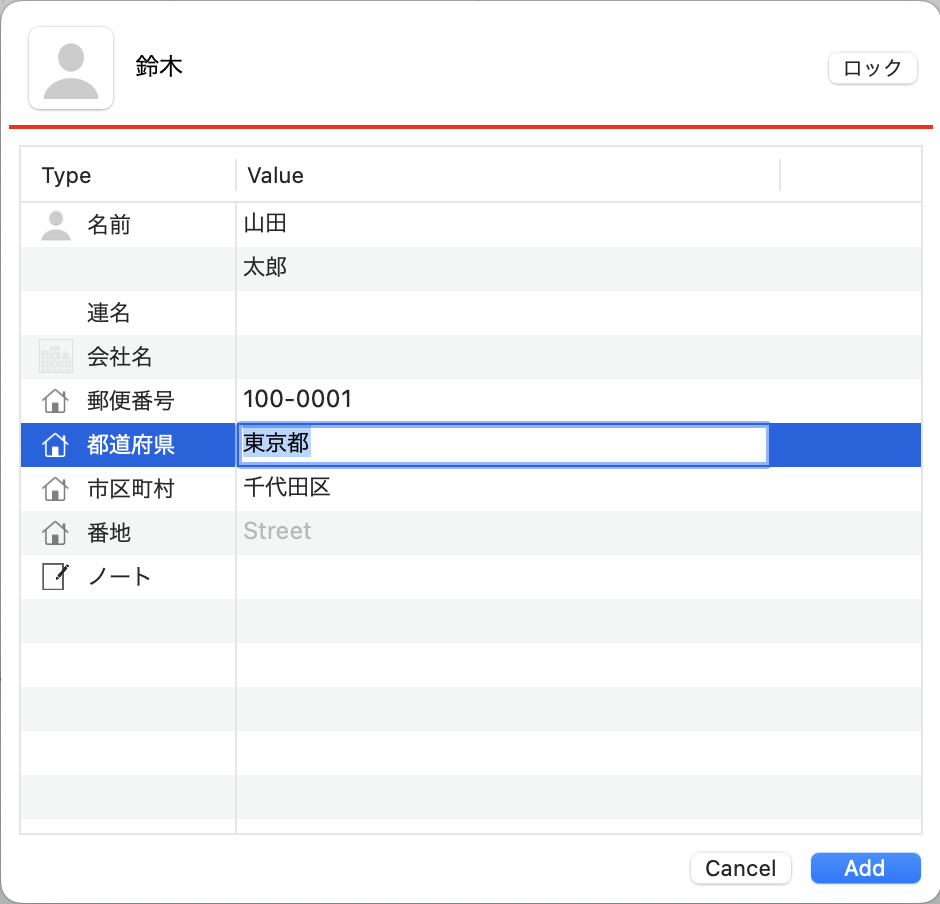940x904 pixels.
Task: Click the contact photo placeholder avatar
Action: [x=71, y=68]
